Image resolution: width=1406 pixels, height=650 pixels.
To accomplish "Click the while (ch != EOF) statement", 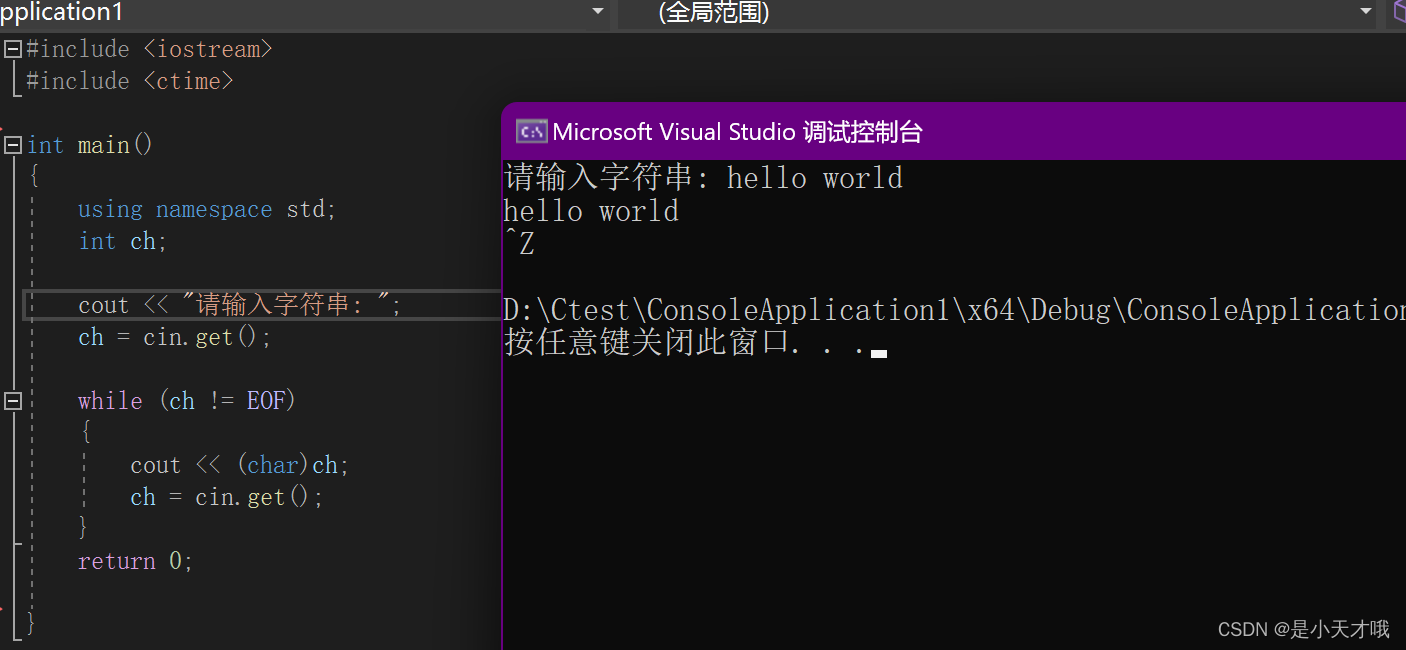I will (186, 400).
